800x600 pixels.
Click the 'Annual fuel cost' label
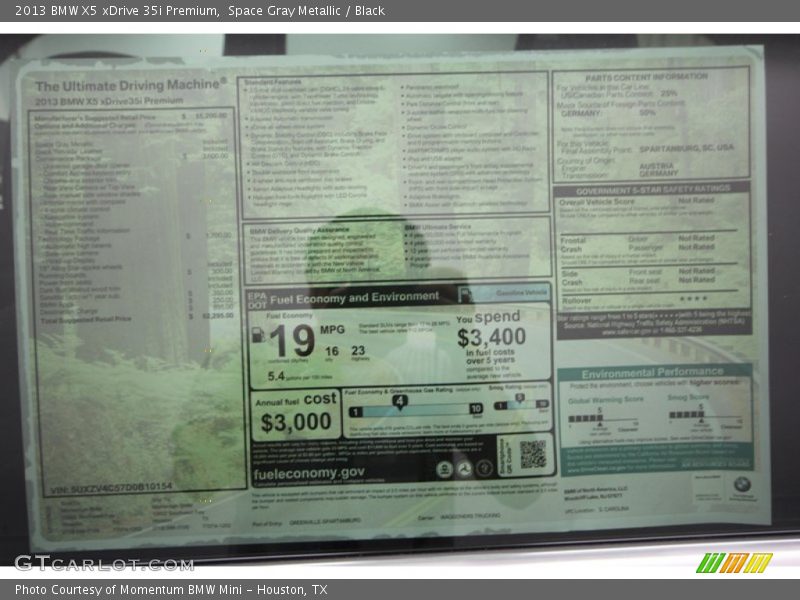[296, 399]
